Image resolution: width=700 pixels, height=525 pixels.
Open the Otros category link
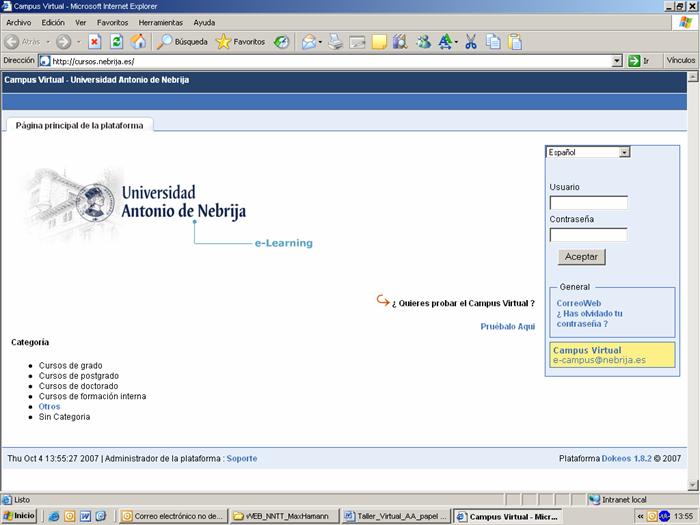pyautogui.click(x=49, y=407)
